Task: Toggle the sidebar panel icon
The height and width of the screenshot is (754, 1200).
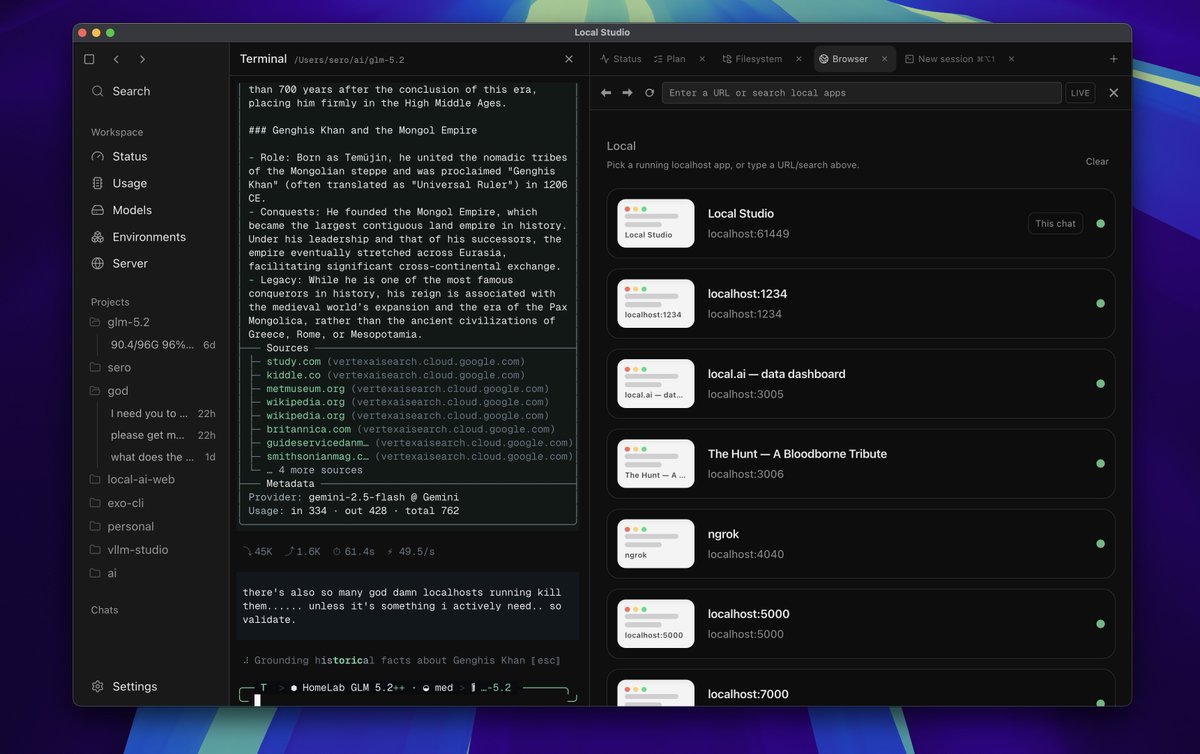Action: [x=89, y=59]
